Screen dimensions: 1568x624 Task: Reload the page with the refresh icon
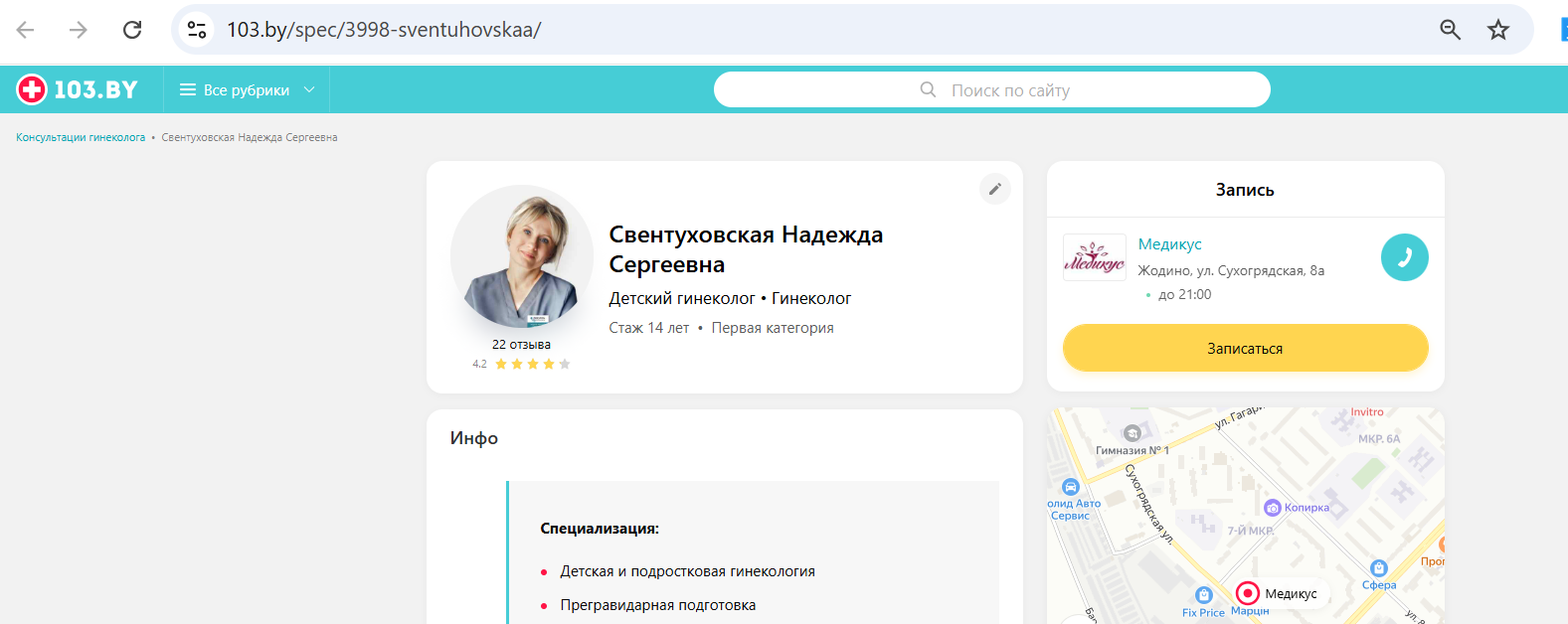coord(132,30)
